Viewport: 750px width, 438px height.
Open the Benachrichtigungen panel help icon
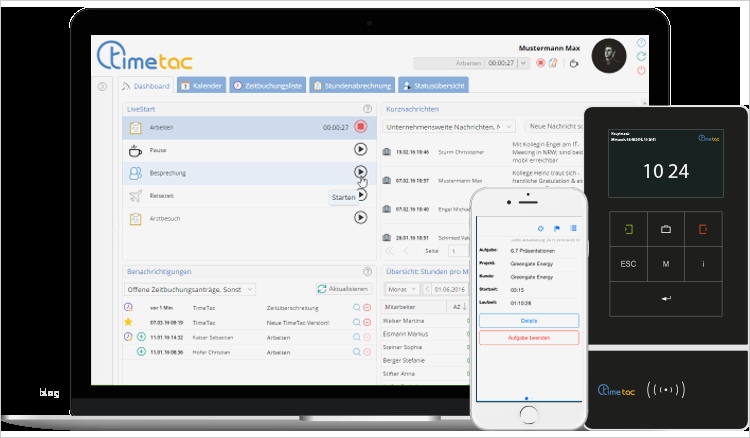pos(367,272)
